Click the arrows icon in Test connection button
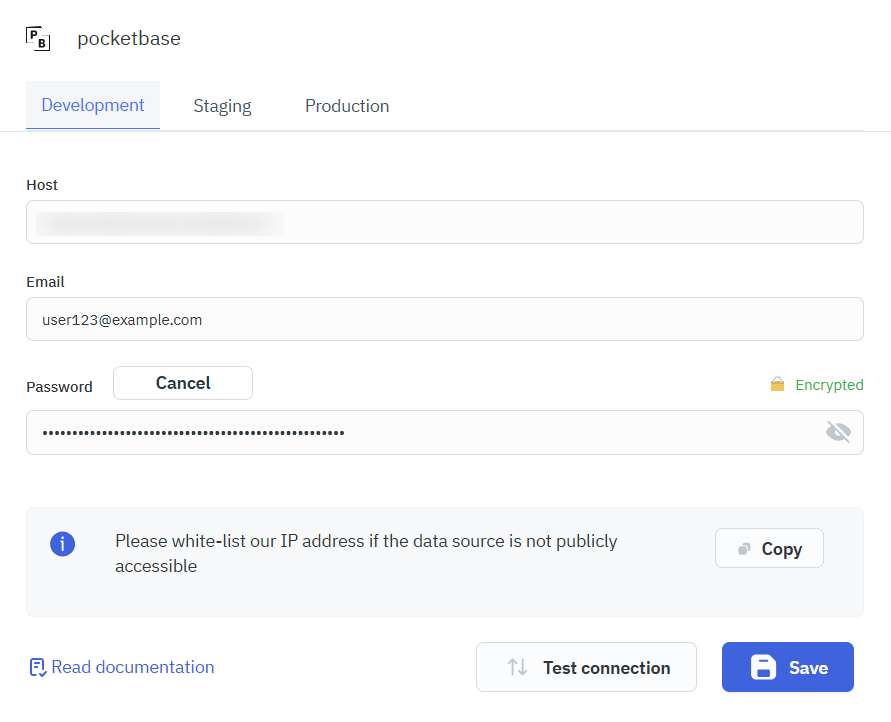Viewport: 891px width, 722px height. coord(518,667)
